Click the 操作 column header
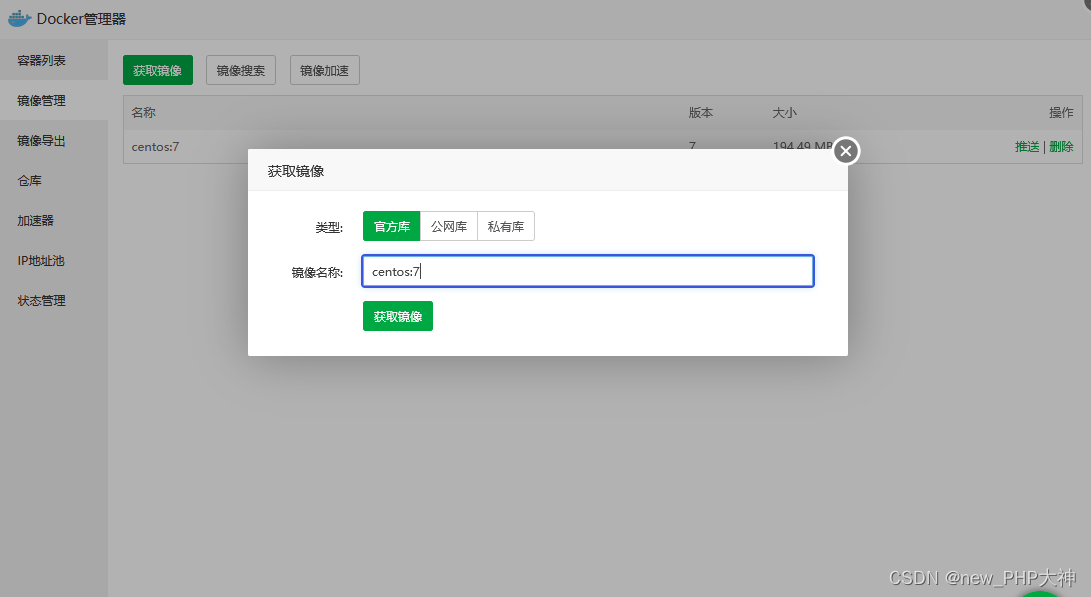The width and height of the screenshot is (1091, 597). [1061, 113]
